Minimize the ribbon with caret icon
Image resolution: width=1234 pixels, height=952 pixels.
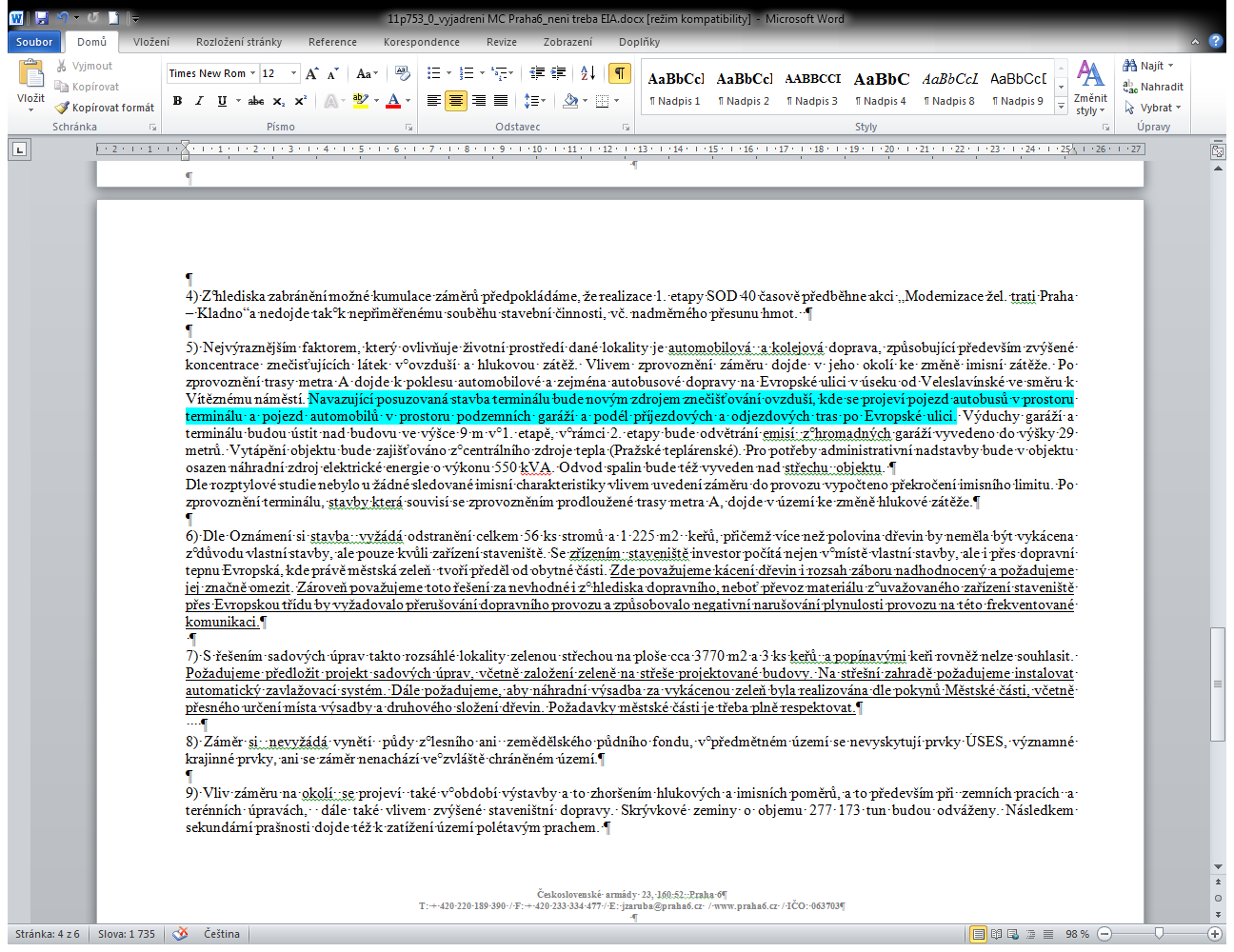coord(1195,42)
